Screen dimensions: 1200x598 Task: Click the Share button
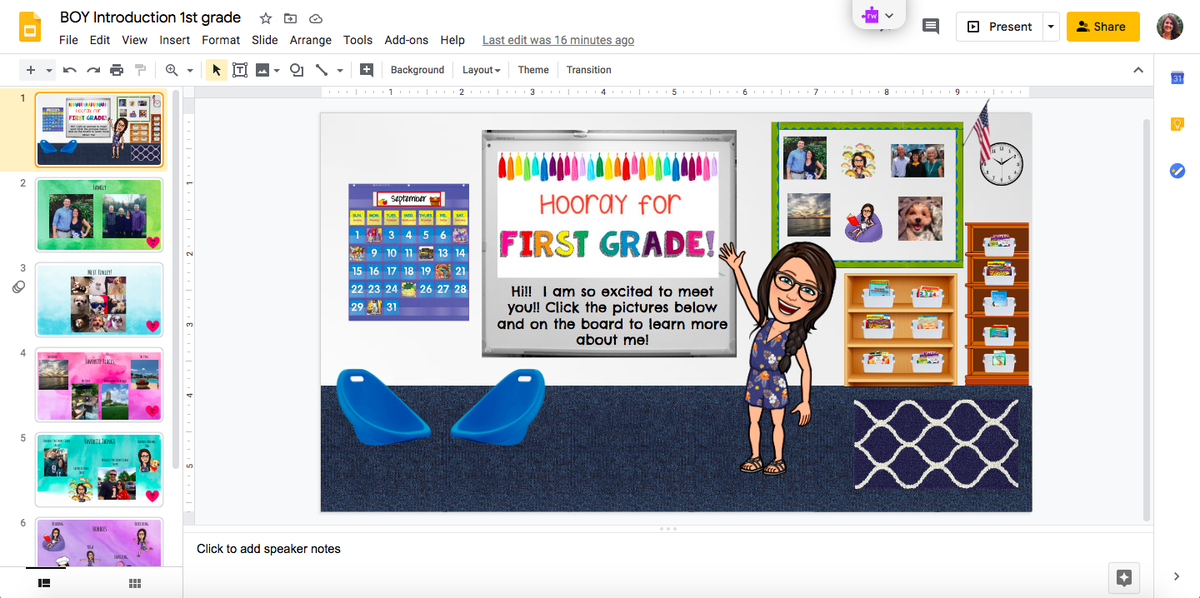1103,27
